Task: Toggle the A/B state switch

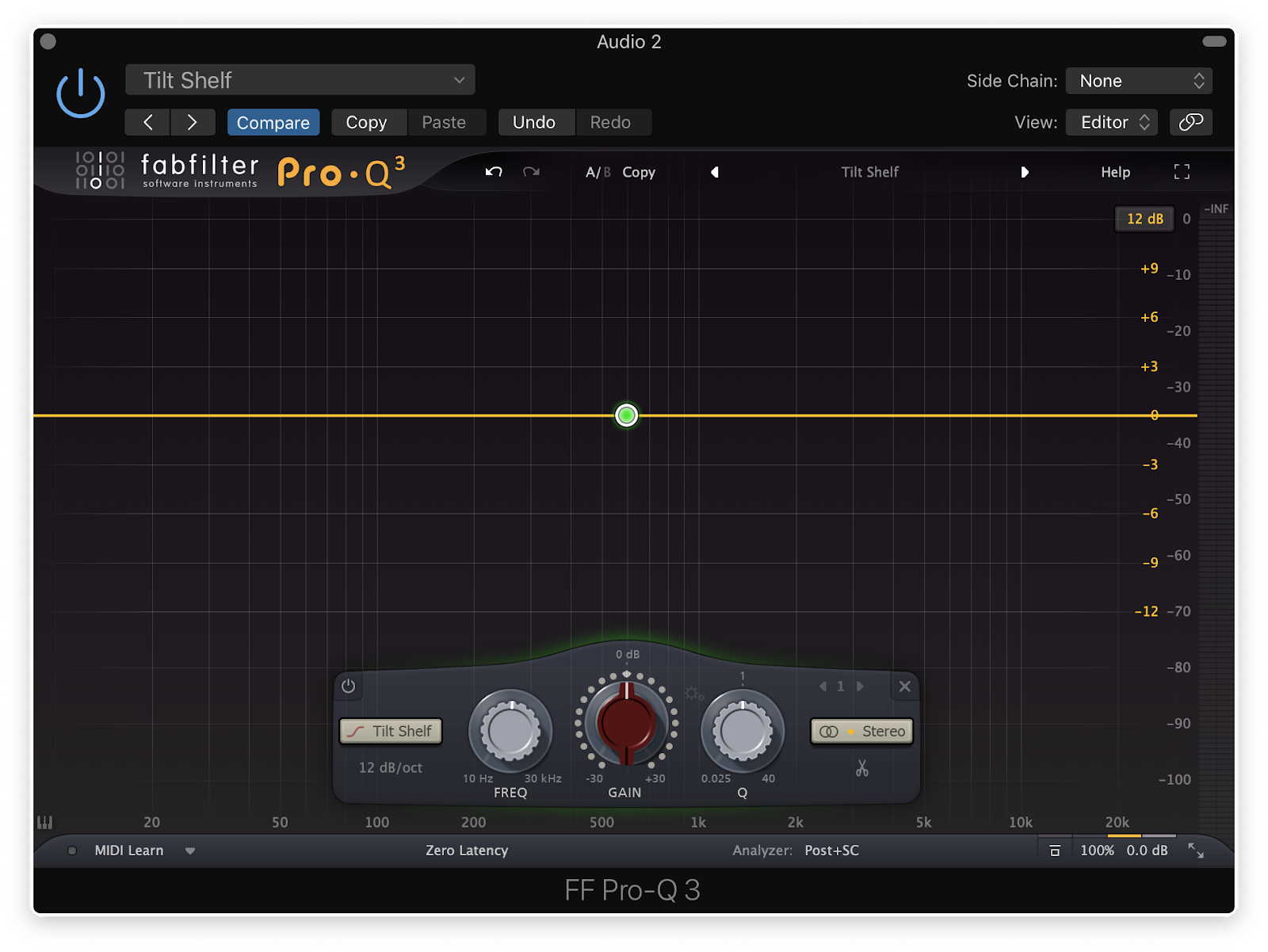Action: [x=598, y=172]
